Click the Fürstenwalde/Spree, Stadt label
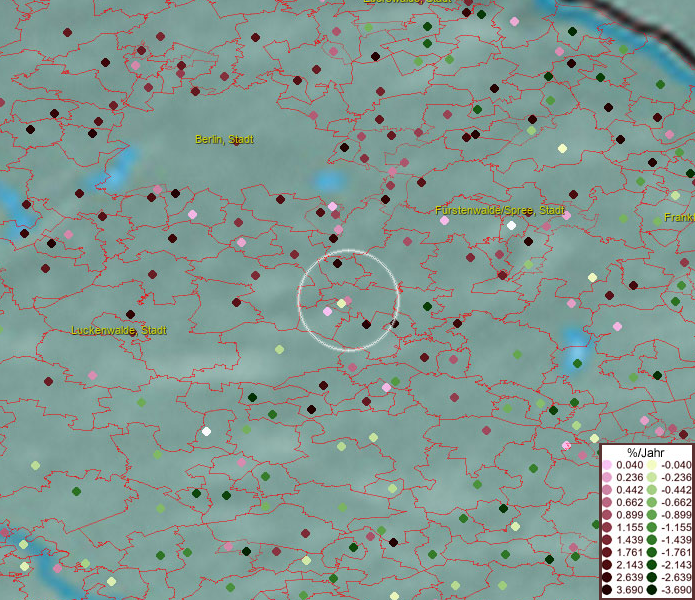This screenshot has height=600, width=695. click(500, 210)
